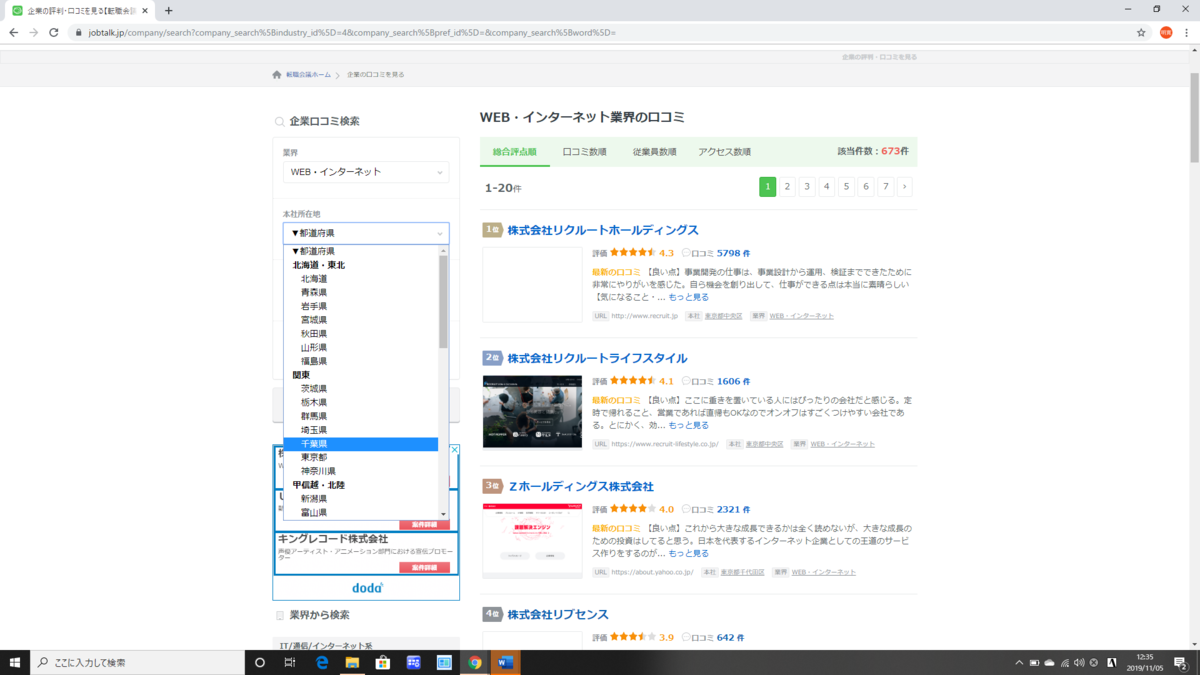Click the Wi-Fi network tray icon

1065,662
